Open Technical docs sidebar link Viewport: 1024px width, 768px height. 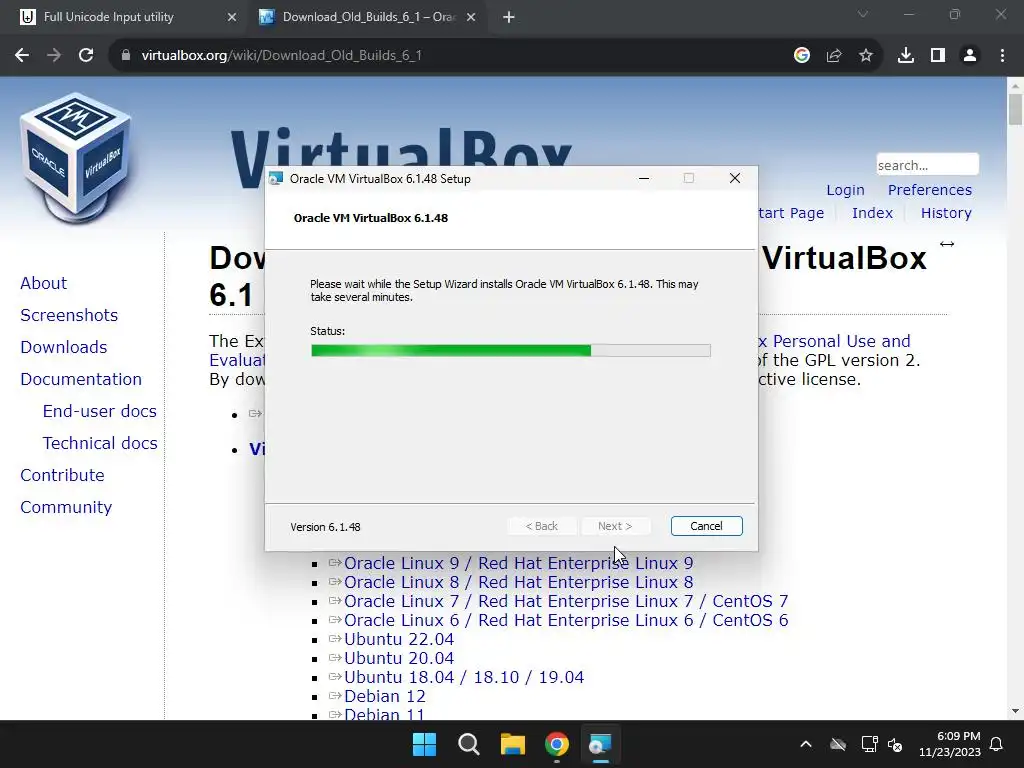(100, 443)
